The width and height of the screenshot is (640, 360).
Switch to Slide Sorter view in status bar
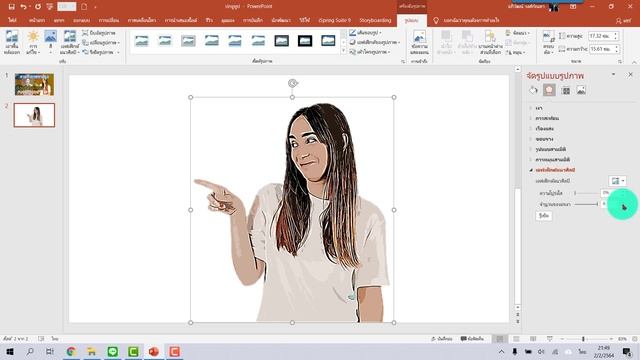pos(516,339)
